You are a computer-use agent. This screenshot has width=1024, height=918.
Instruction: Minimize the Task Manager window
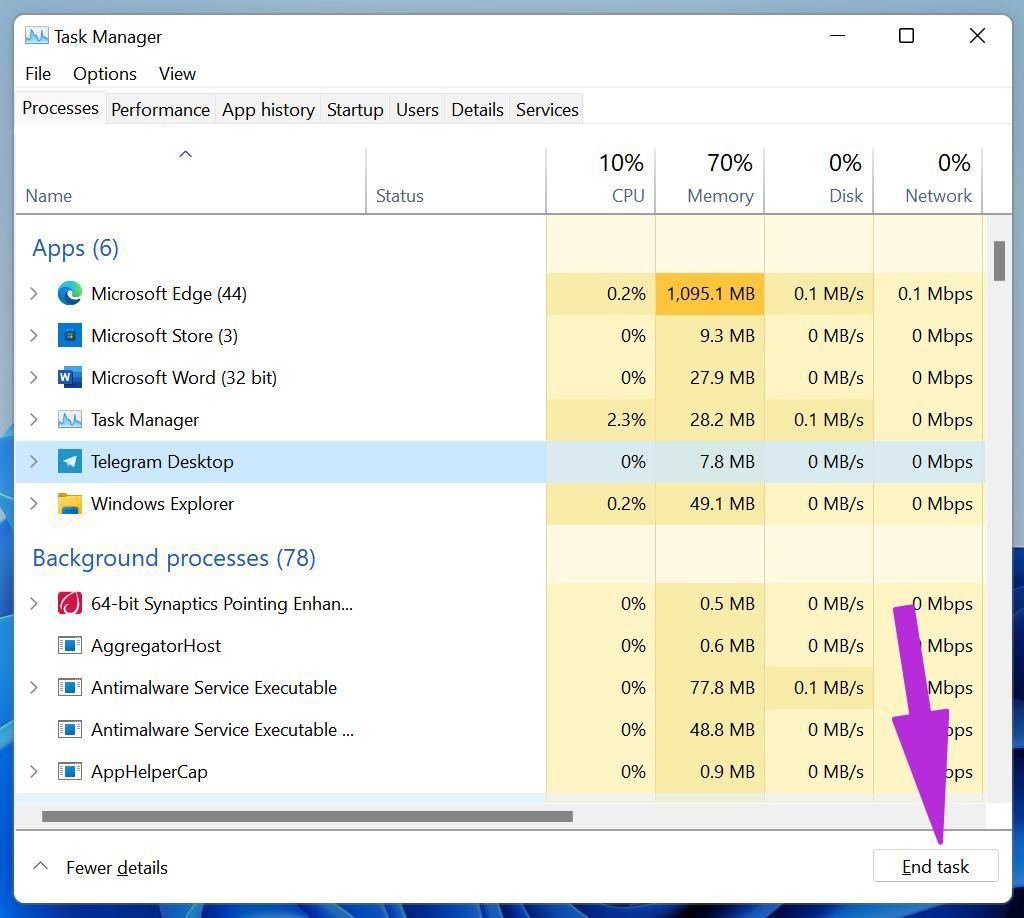tap(837, 35)
